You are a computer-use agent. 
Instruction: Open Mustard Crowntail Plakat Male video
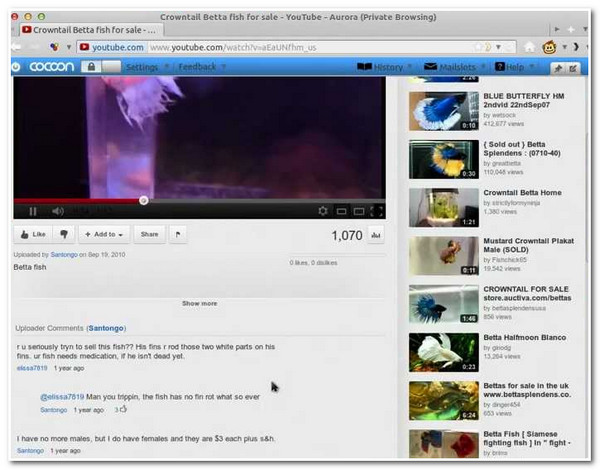click(x=528, y=245)
